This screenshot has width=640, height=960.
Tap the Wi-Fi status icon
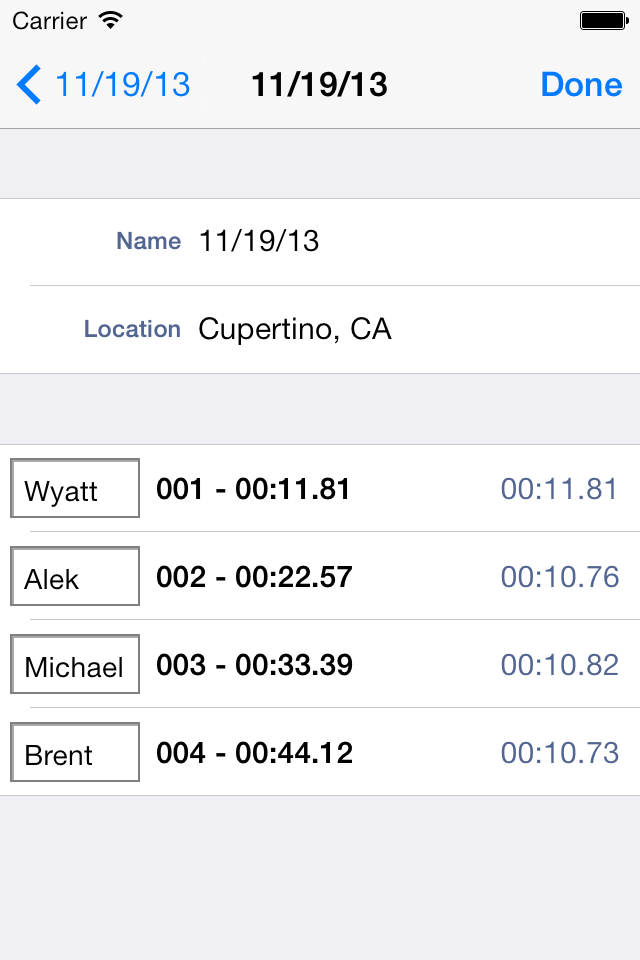111,21
